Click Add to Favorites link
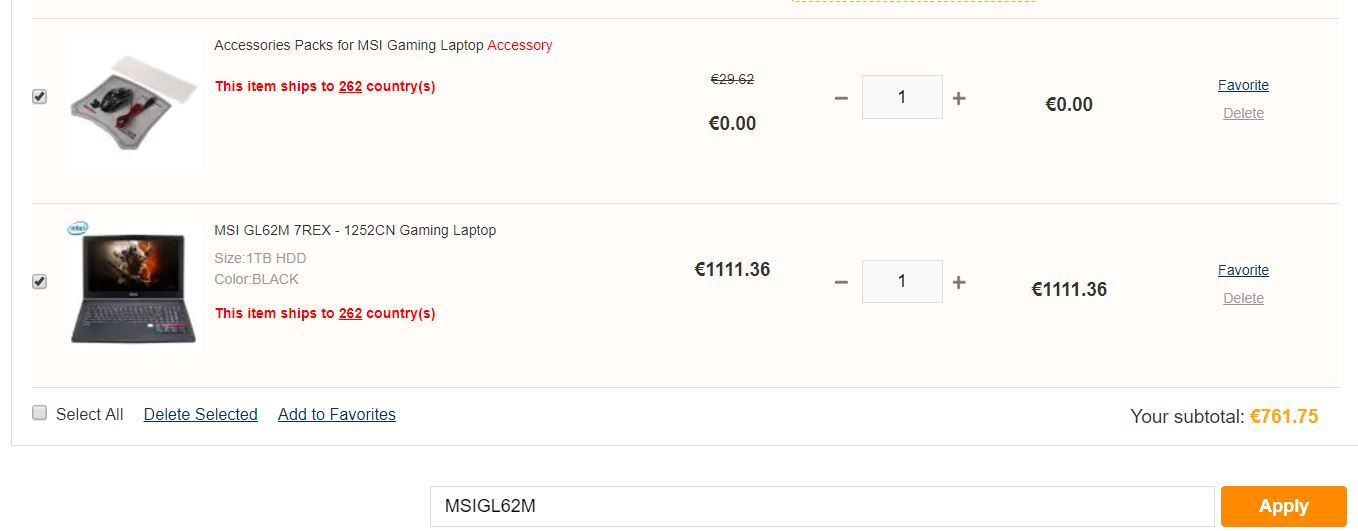Viewport: 1358px width, 531px height. (337, 414)
